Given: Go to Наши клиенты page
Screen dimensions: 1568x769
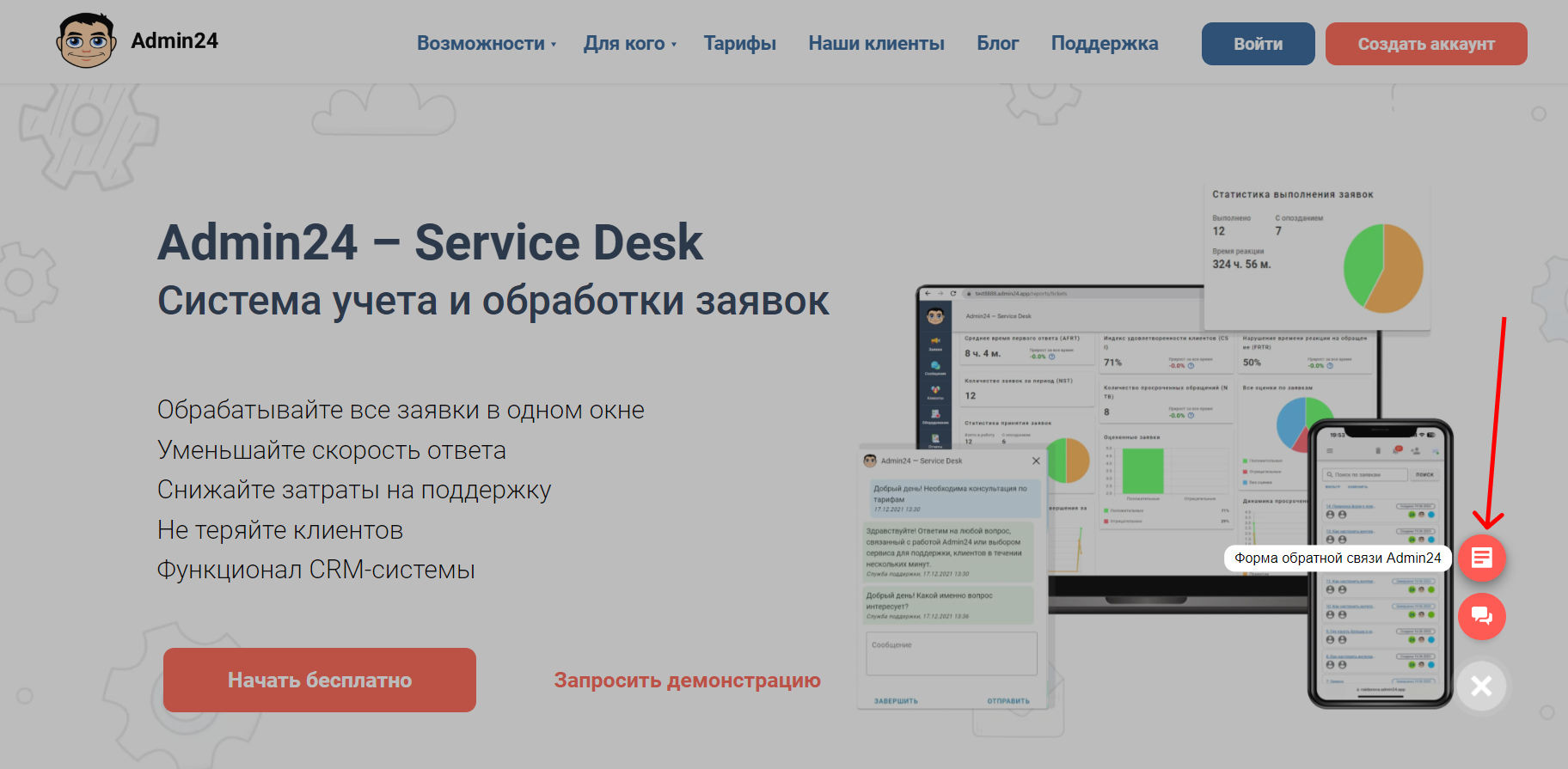Looking at the screenshot, I should [876, 43].
